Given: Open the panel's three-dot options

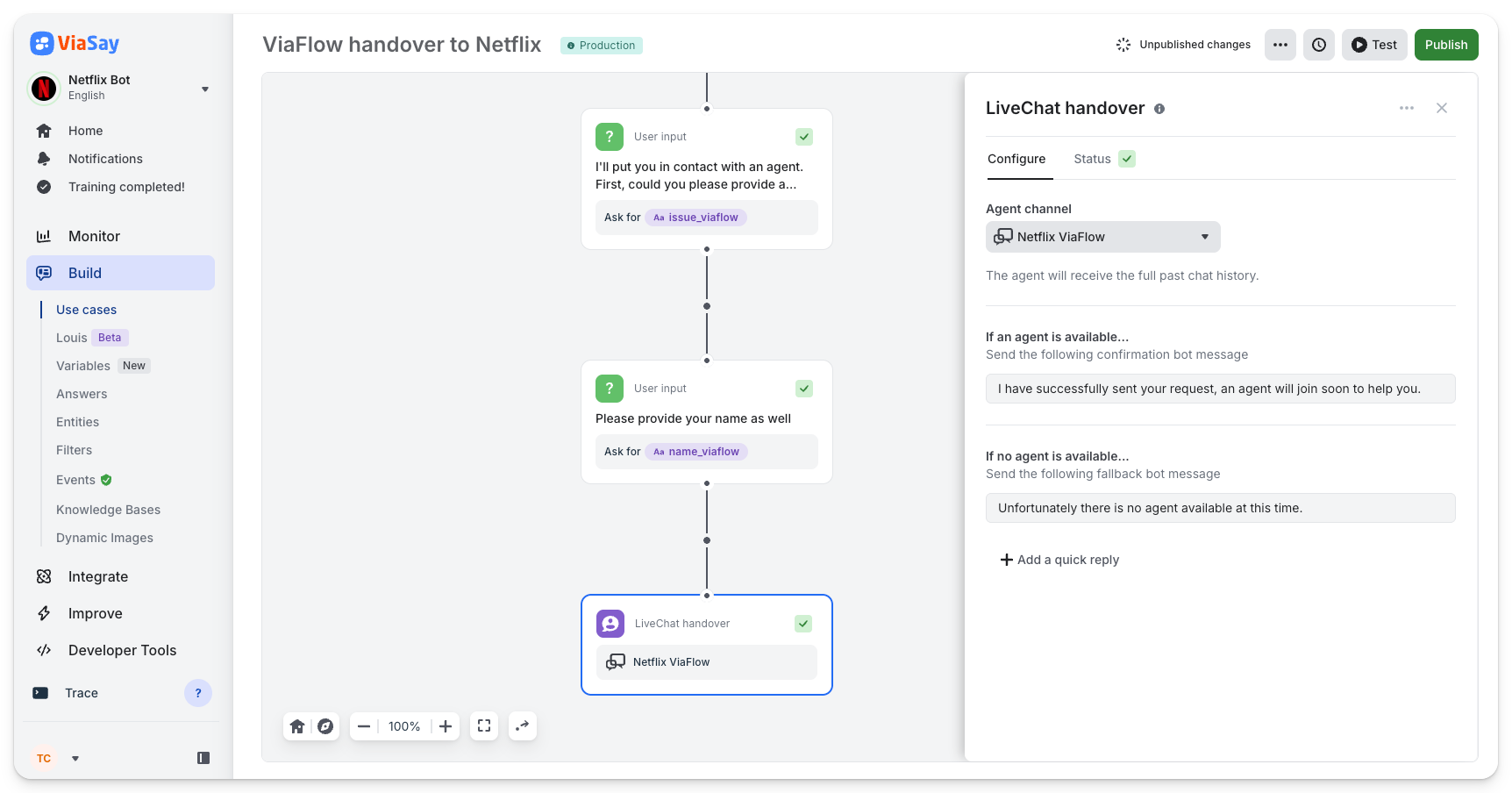Looking at the screenshot, I should click(x=1407, y=108).
